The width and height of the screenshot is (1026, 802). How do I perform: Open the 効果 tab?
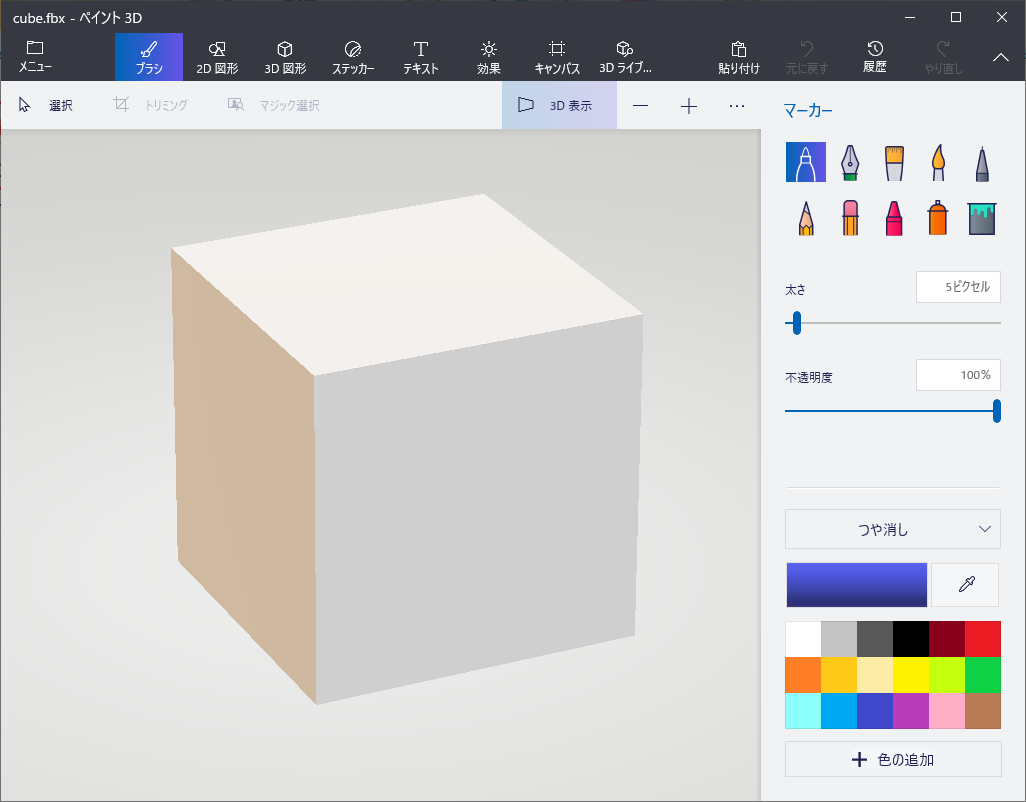coord(489,57)
